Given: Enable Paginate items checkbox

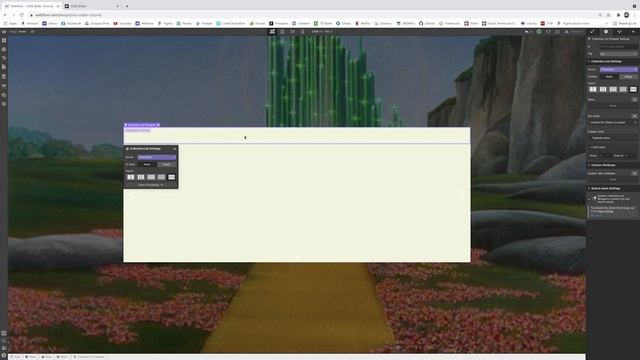Looking at the screenshot, I should [591, 138].
